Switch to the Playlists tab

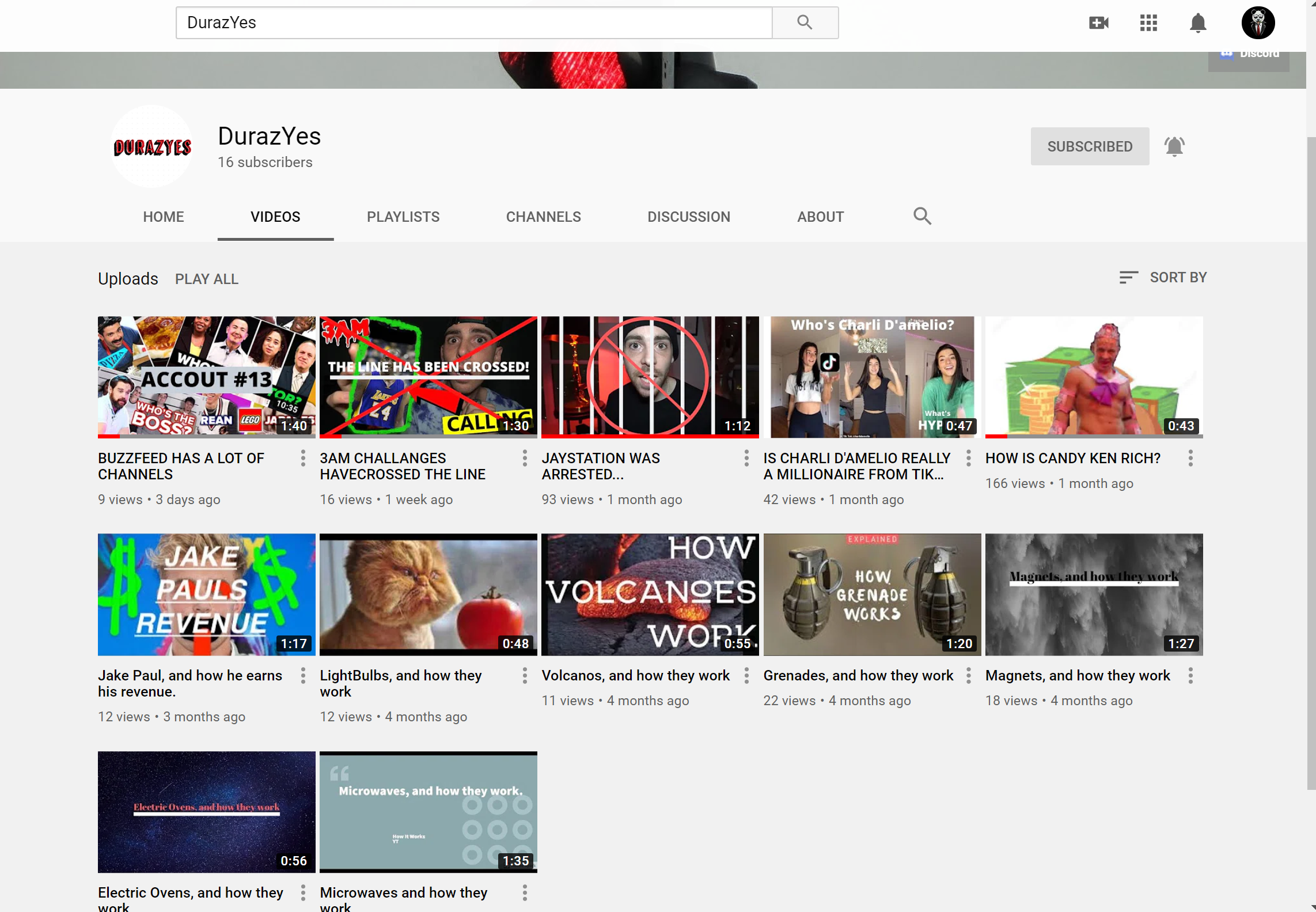403,217
